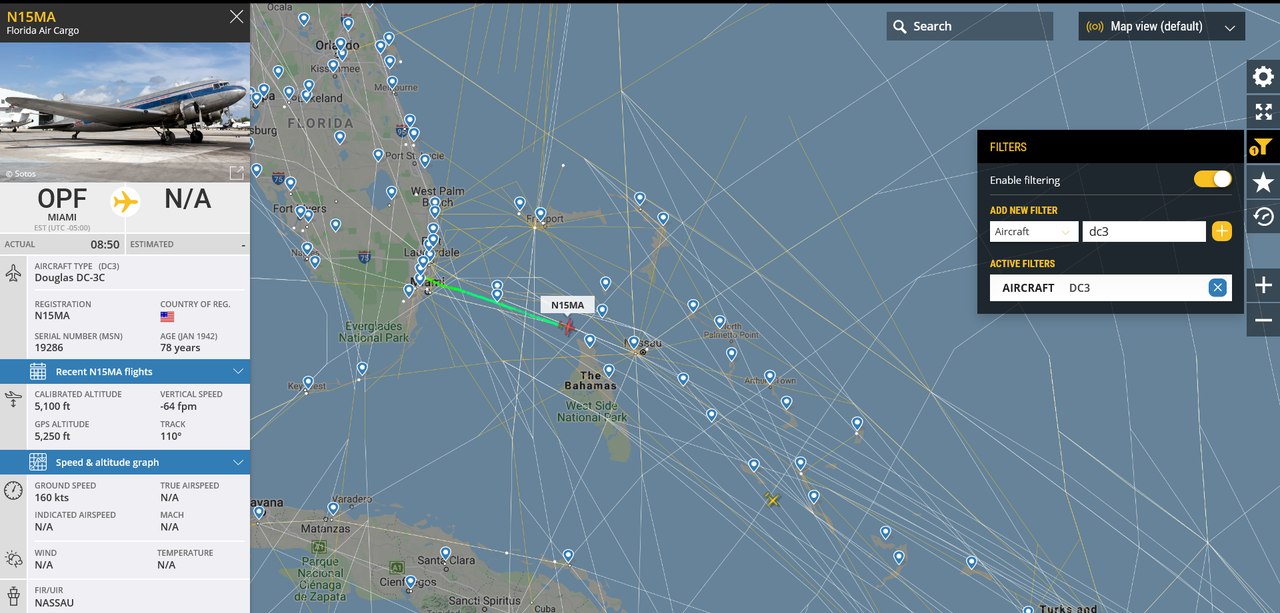
Task: Click the dc3 filter value input field
Action: click(1144, 231)
